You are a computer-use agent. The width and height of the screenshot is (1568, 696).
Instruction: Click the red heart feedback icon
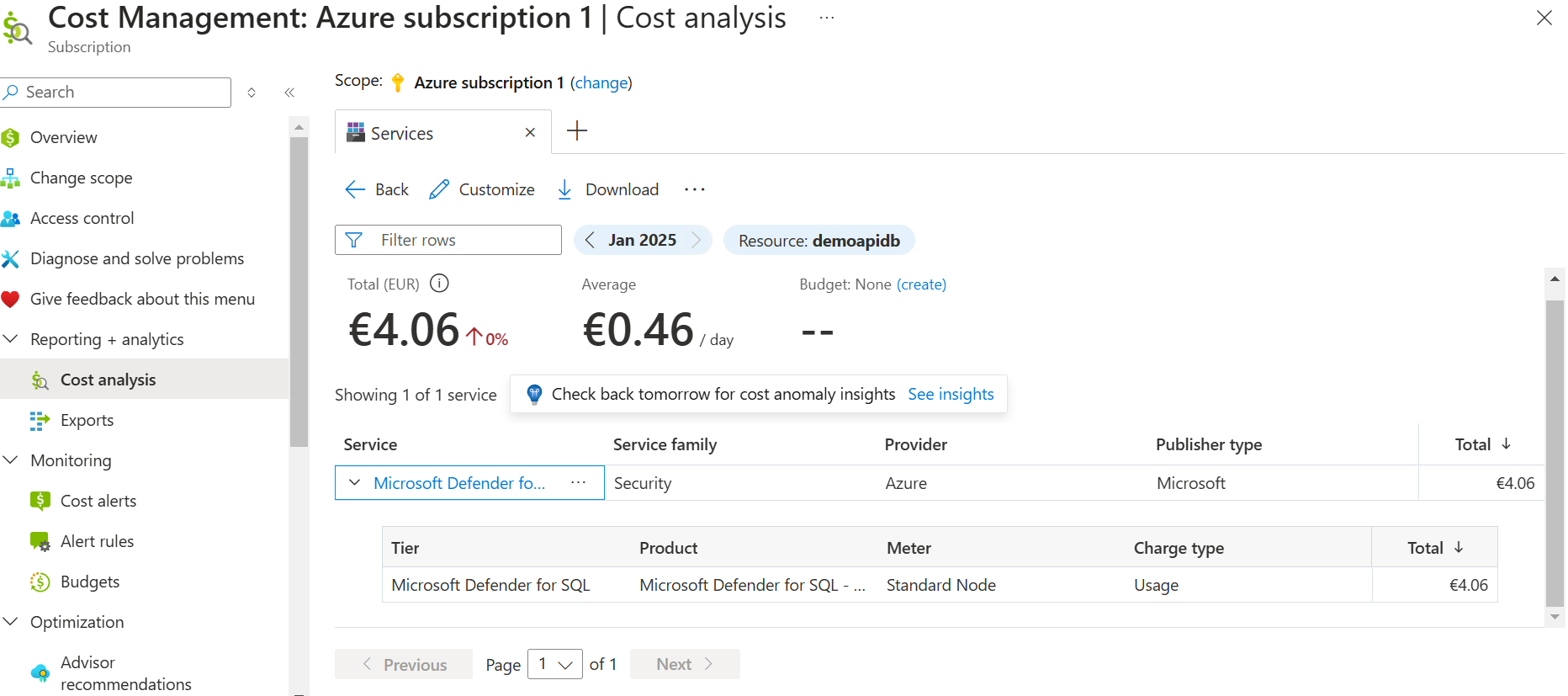pyautogui.click(x=10, y=299)
